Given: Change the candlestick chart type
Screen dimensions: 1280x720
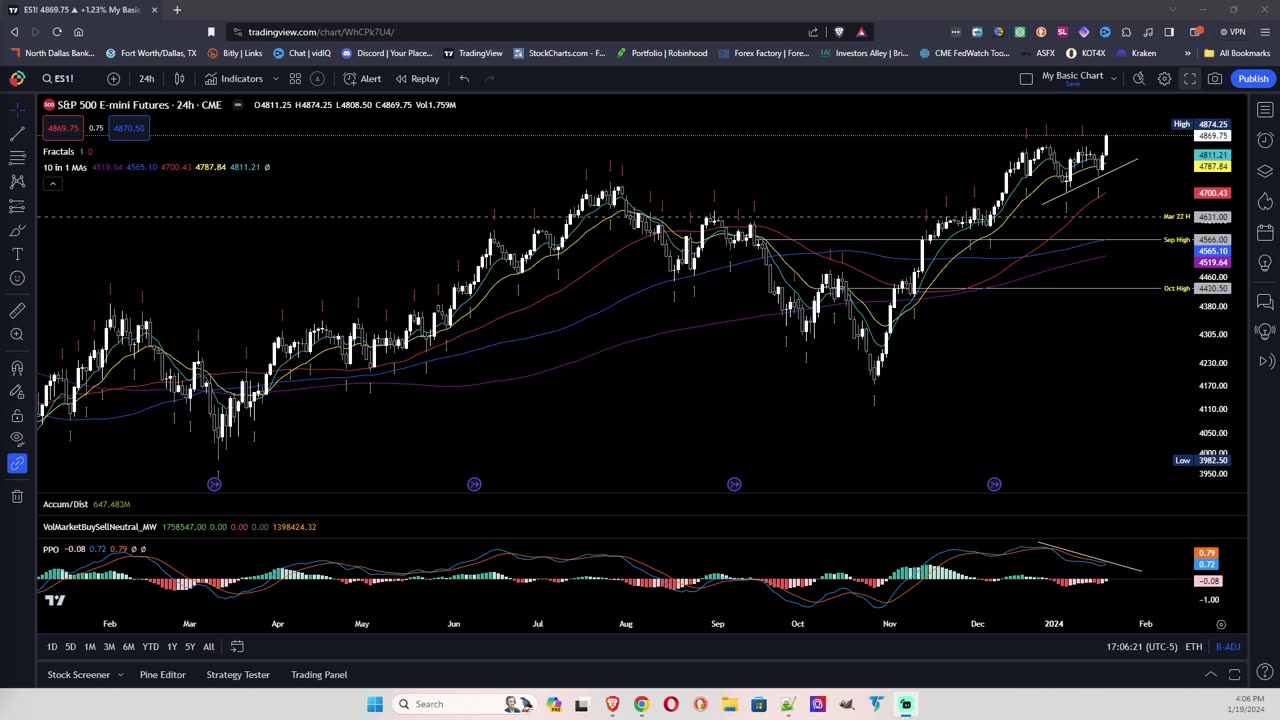Looking at the screenshot, I should (x=180, y=79).
